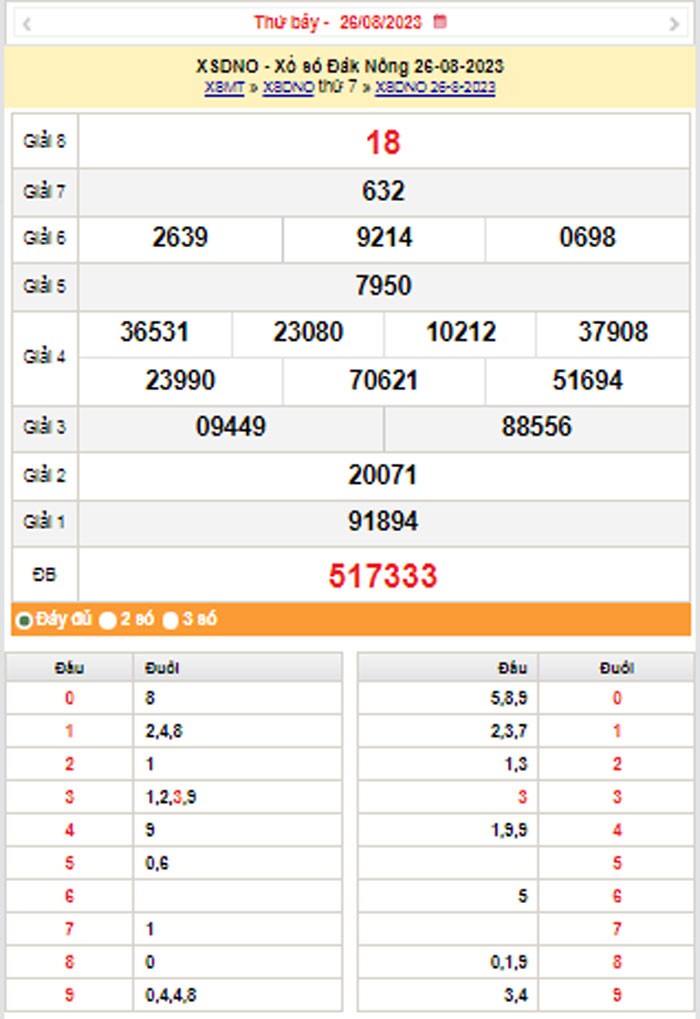Click the Giải 1 result 91894
Screen dimensions: 700x1019
pos(383,521)
